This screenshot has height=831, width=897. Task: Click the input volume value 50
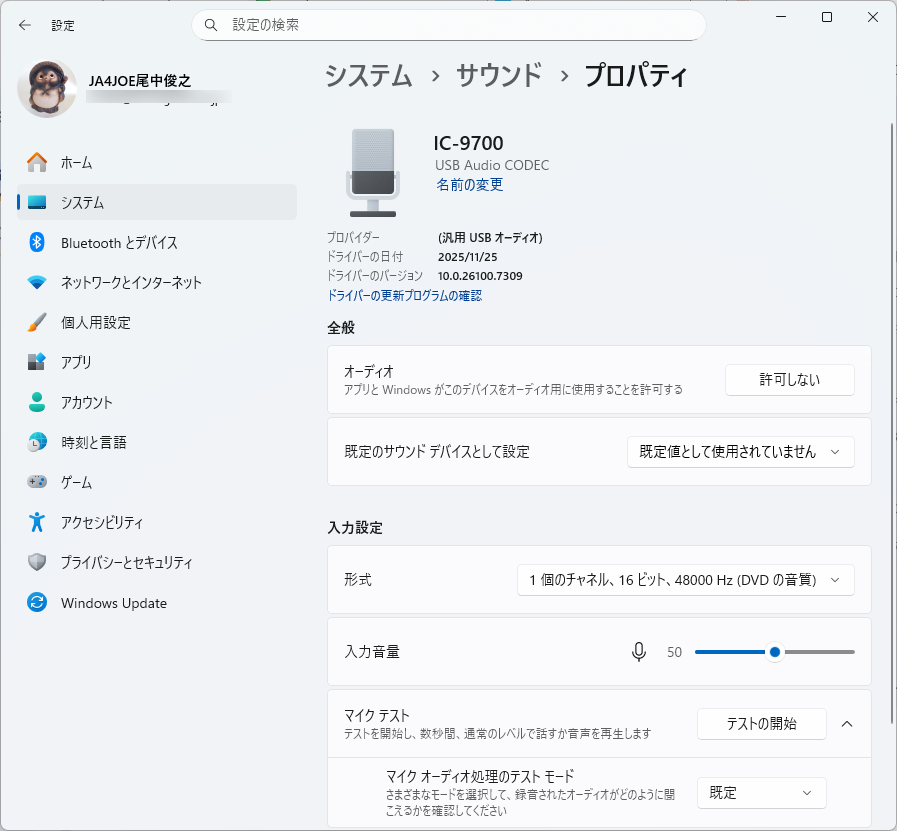(x=674, y=652)
